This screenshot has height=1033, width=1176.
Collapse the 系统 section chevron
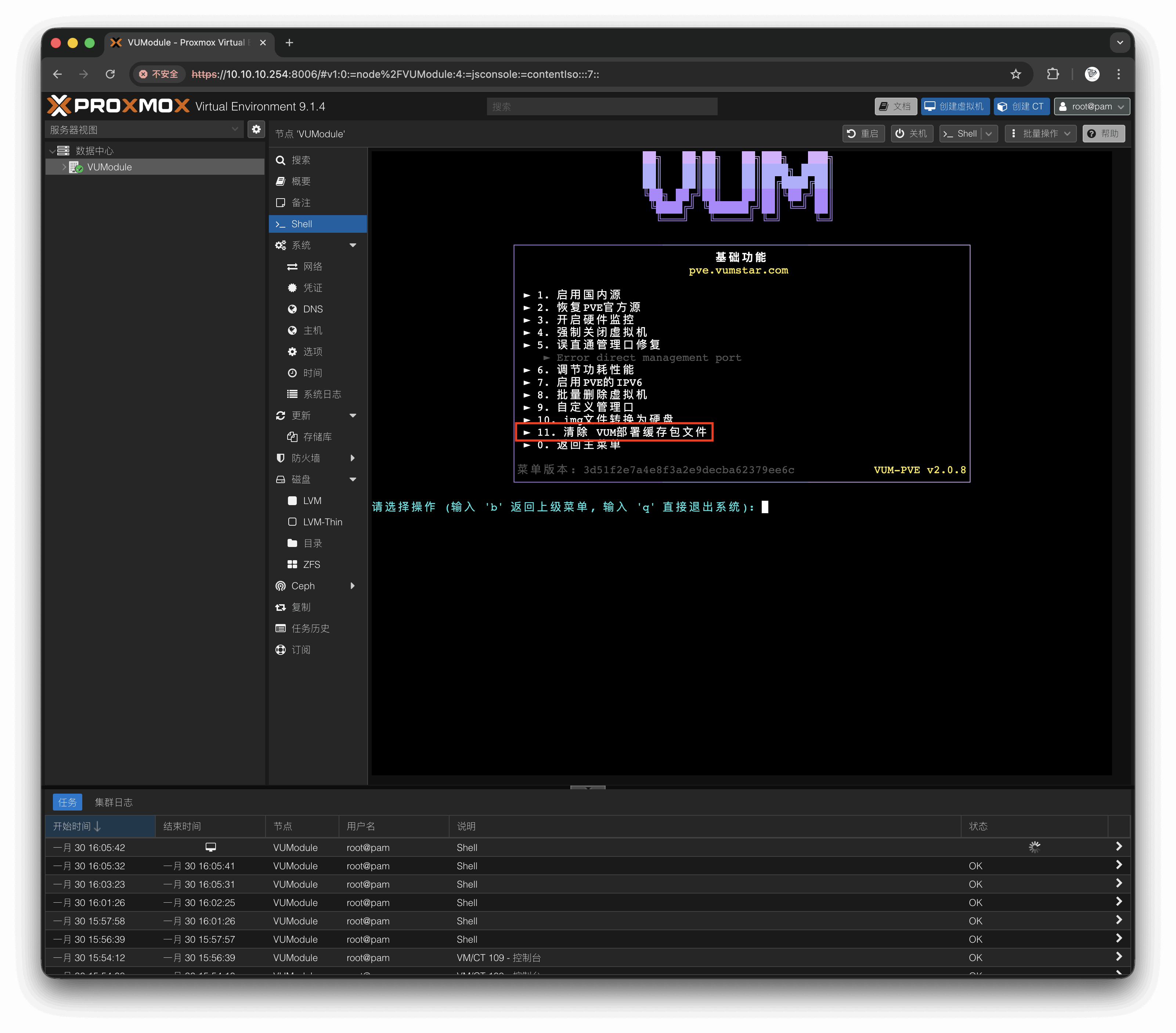(353, 245)
